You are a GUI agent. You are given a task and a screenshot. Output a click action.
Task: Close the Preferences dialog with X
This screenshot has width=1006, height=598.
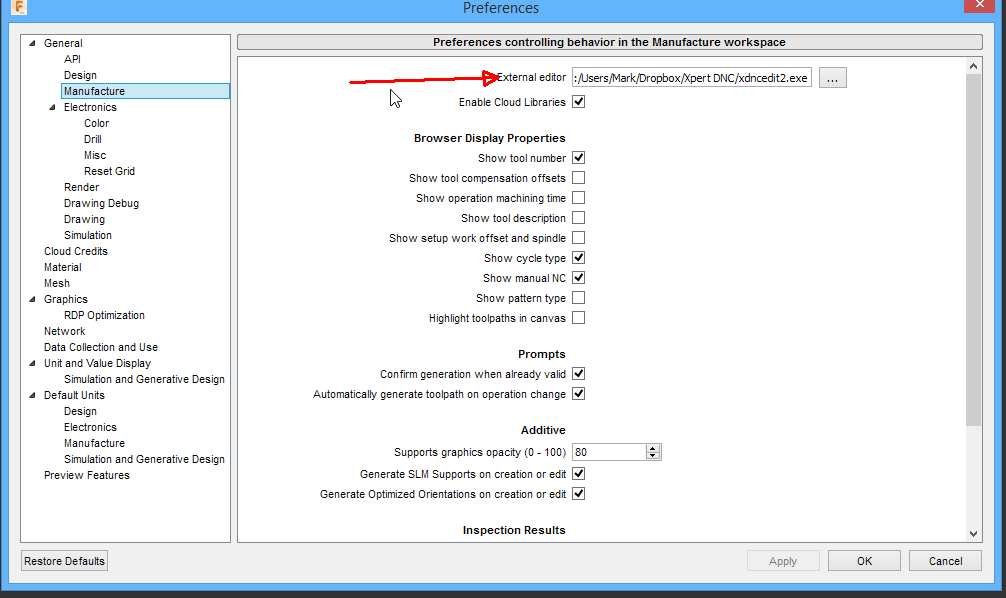click(x=980, y=5)
